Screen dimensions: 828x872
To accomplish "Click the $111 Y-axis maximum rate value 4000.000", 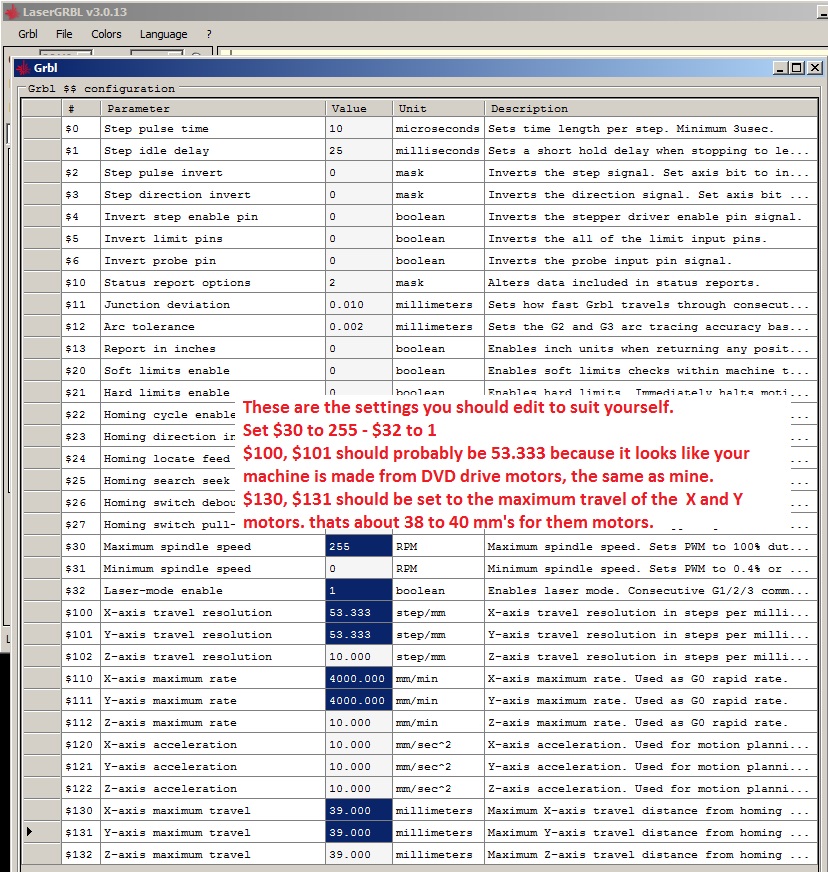I will click(x=359, y=701).
